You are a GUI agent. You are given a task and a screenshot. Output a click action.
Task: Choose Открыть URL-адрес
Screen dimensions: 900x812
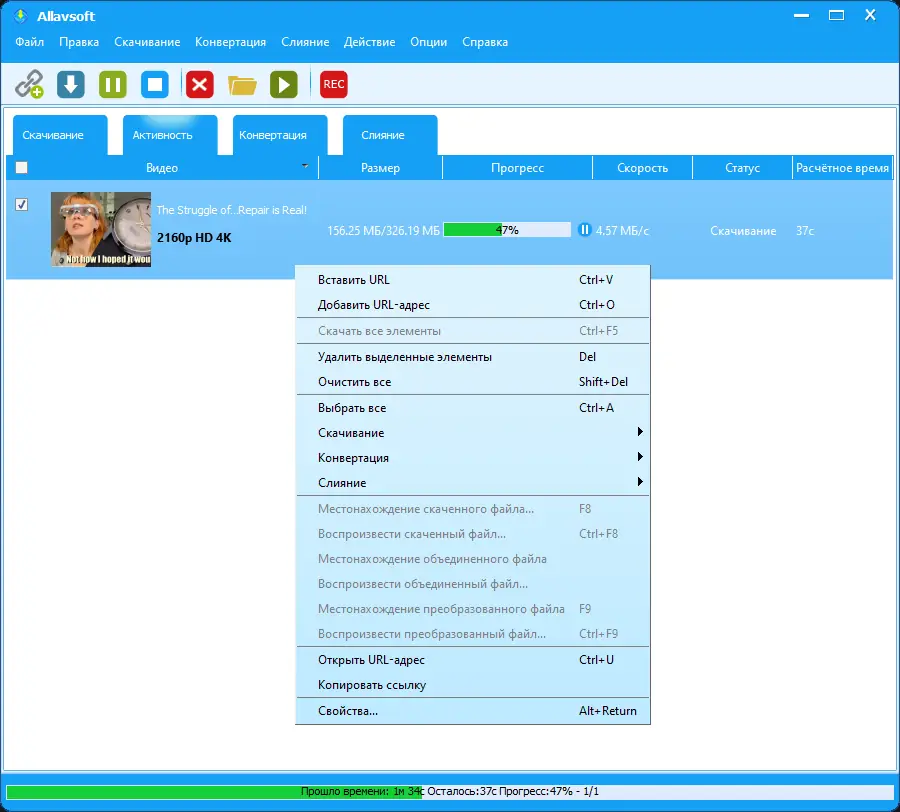pos(472,660)
